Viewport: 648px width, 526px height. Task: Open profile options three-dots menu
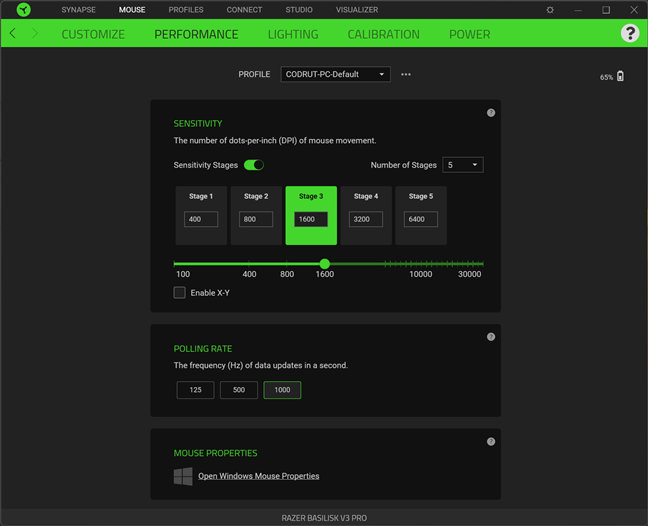point(406,74)
